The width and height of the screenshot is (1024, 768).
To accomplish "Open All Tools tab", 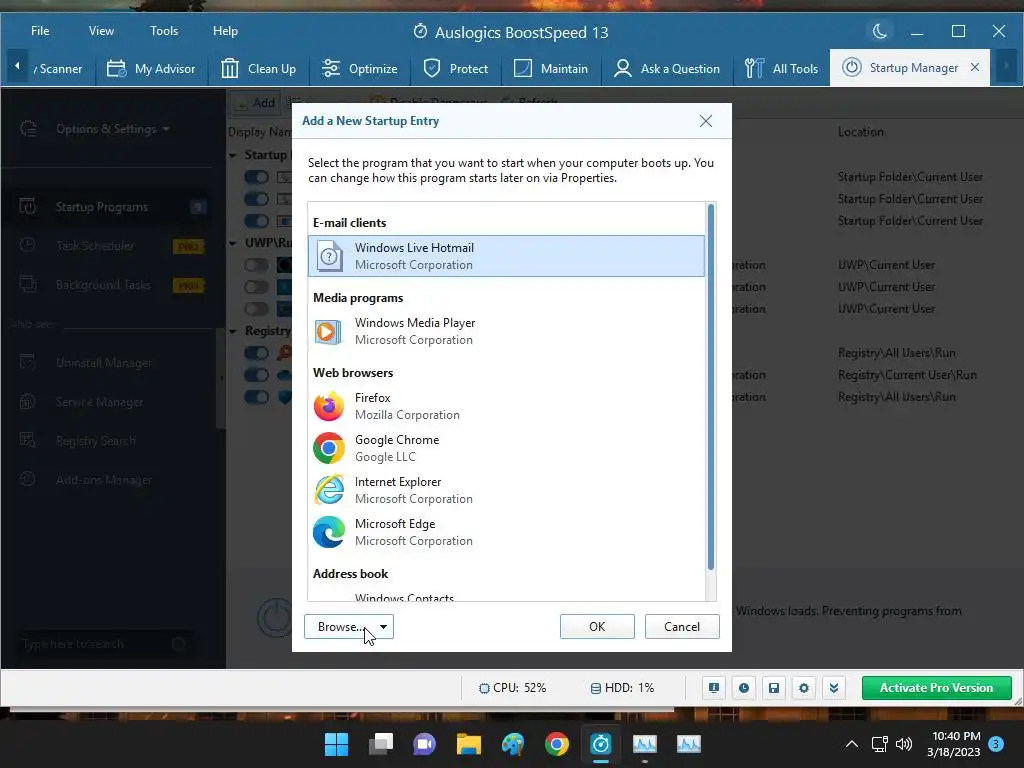I will point(781,68).
